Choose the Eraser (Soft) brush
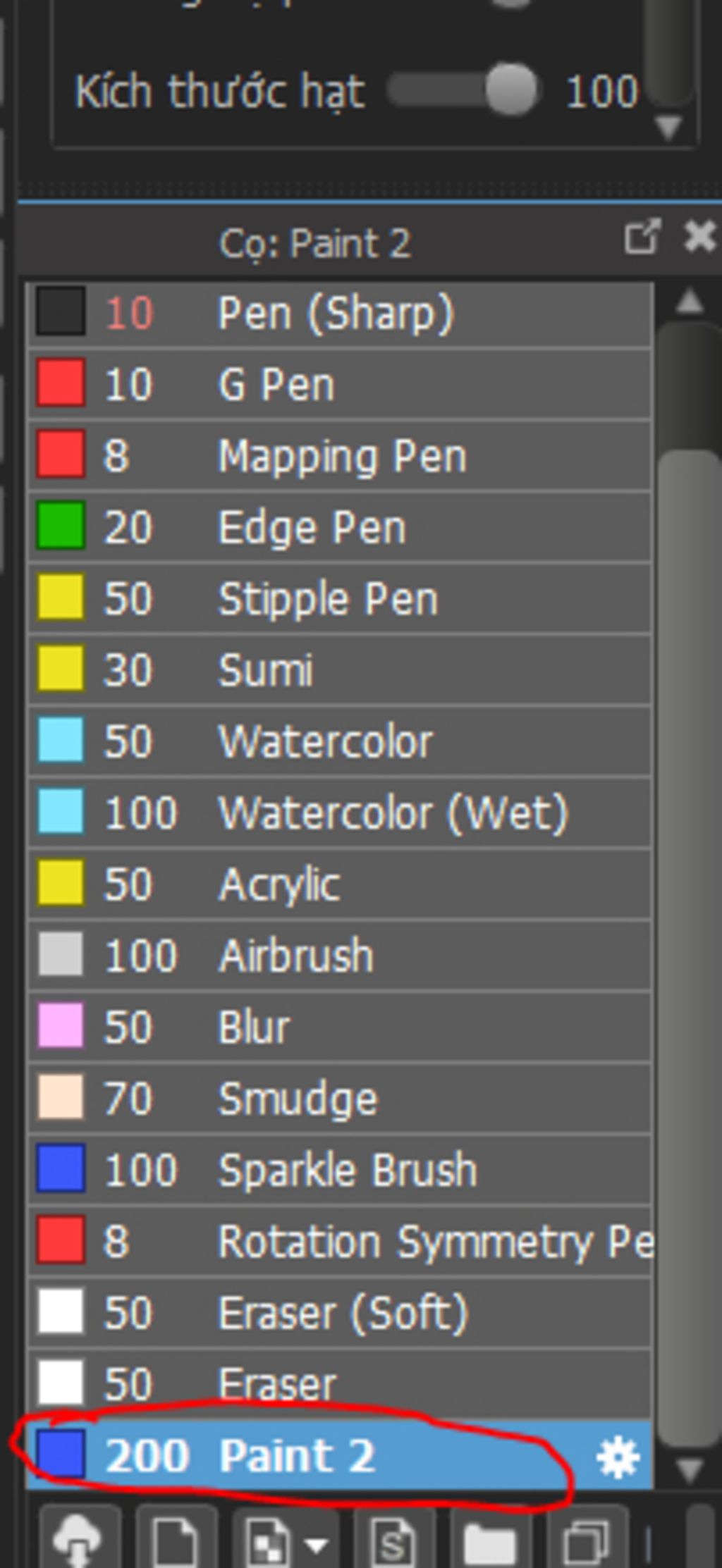This screenshot has width=722, height=1568. pyautogui.click(x=339, y=1312)
